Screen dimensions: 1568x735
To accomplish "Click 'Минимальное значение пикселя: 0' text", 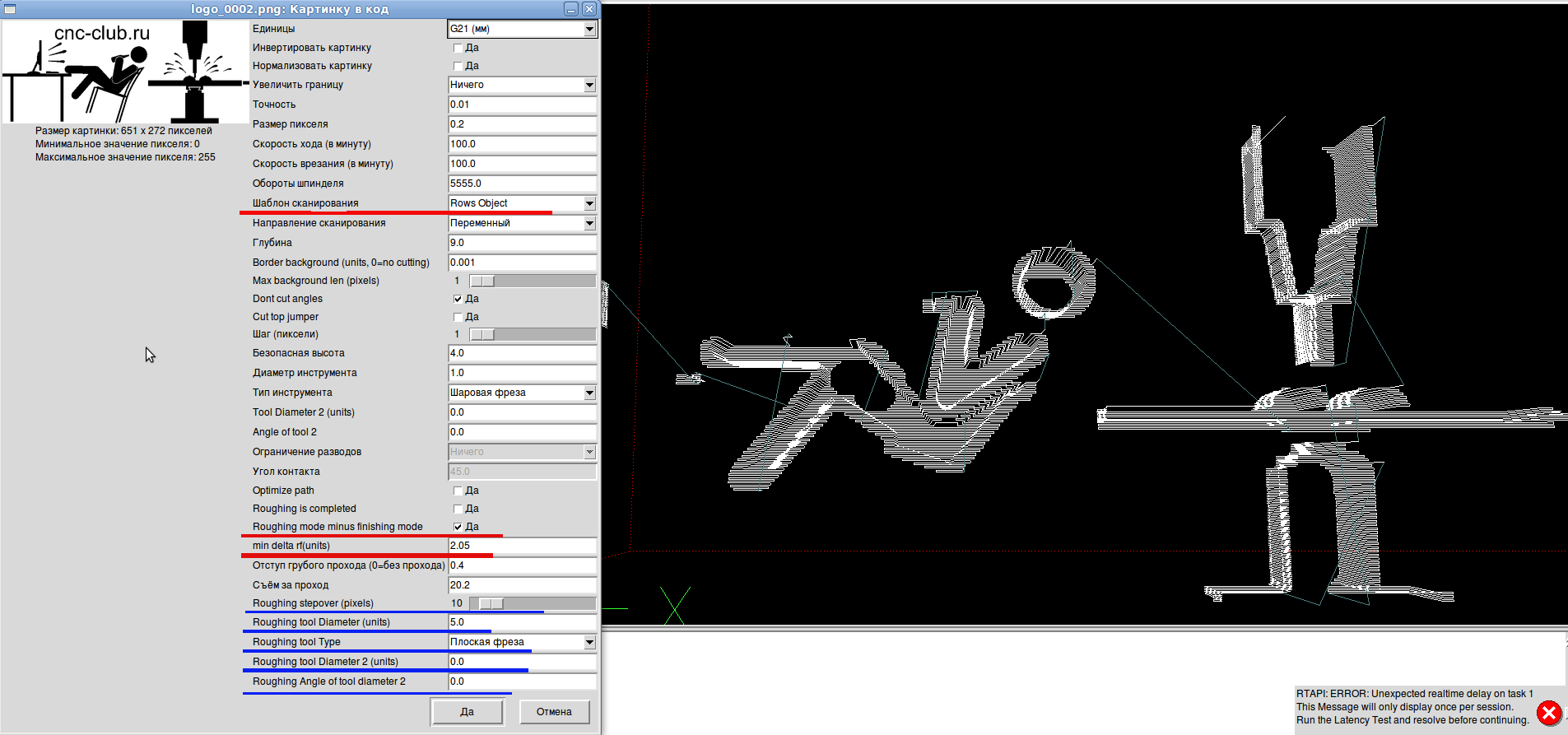I will (118, 144).
